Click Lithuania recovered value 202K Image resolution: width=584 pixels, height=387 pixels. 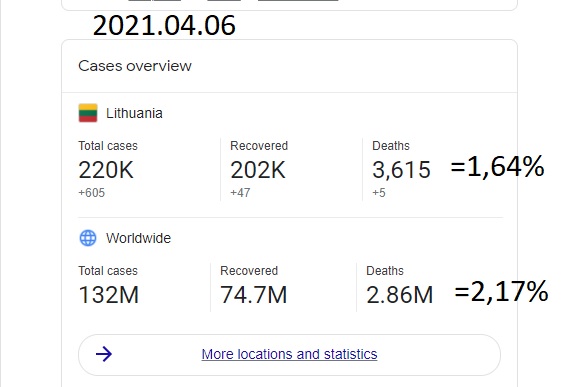(x=258, y=170)
